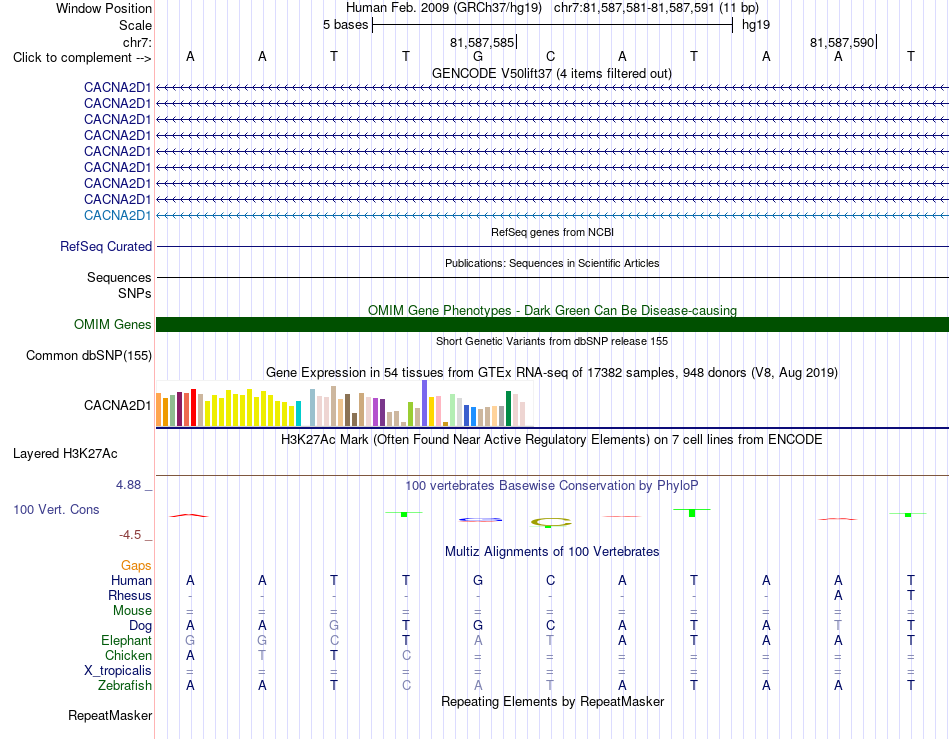
Task: Click the Zebrafish species label
Action: (x=125, y=686)
